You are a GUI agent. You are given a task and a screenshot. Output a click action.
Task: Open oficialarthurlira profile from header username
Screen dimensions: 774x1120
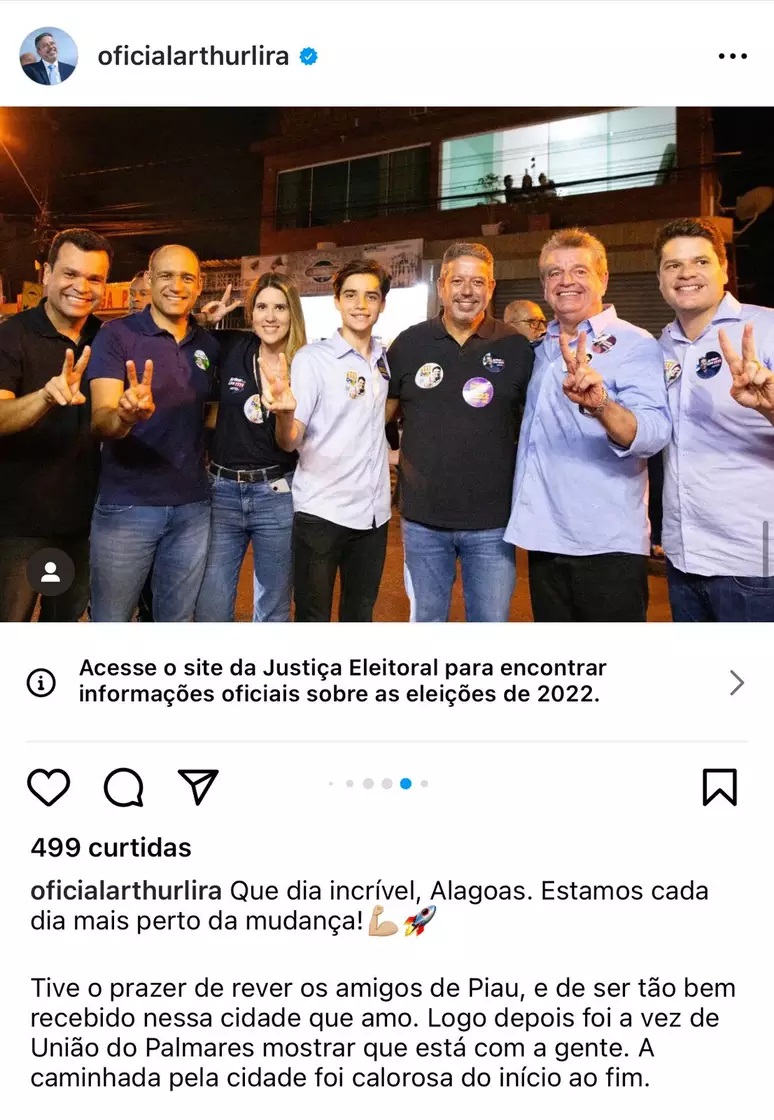(x=193, y=56)
